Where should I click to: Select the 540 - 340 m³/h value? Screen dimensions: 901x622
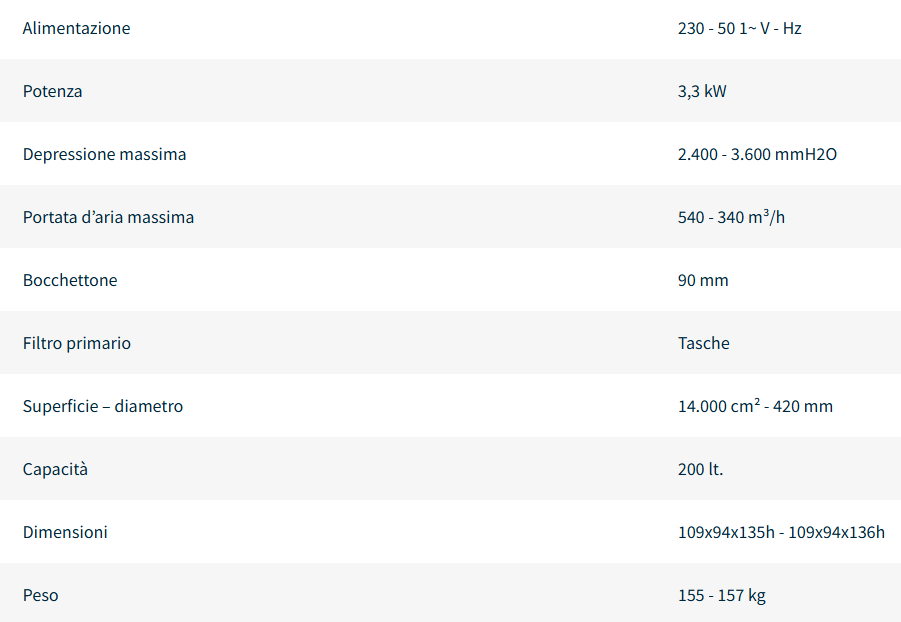731,217
